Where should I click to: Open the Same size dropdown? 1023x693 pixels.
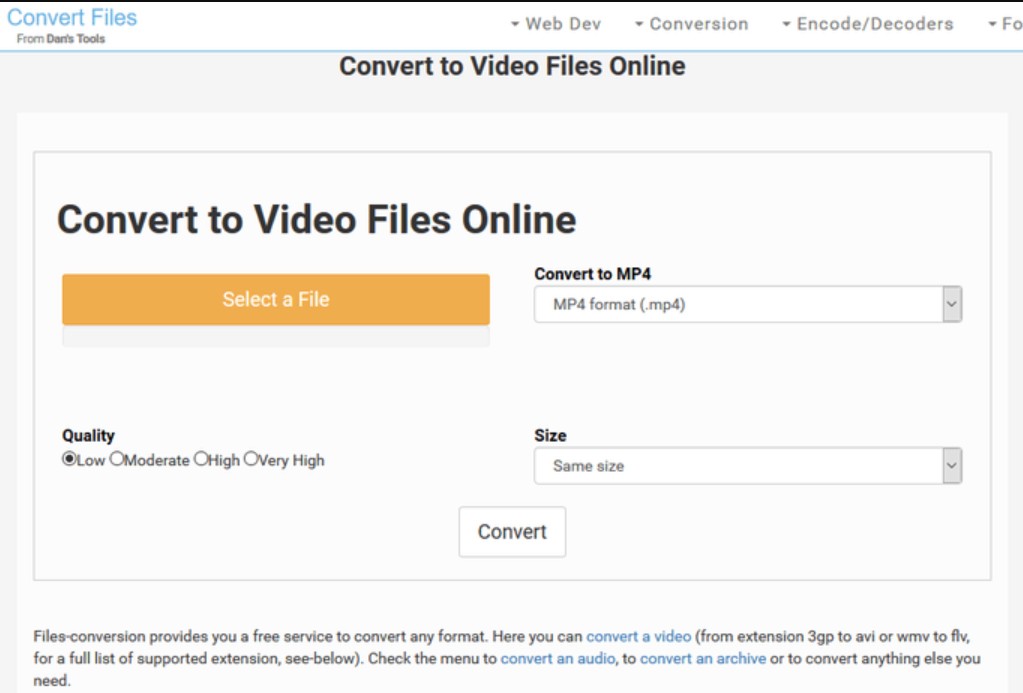(x=748, y=466)
